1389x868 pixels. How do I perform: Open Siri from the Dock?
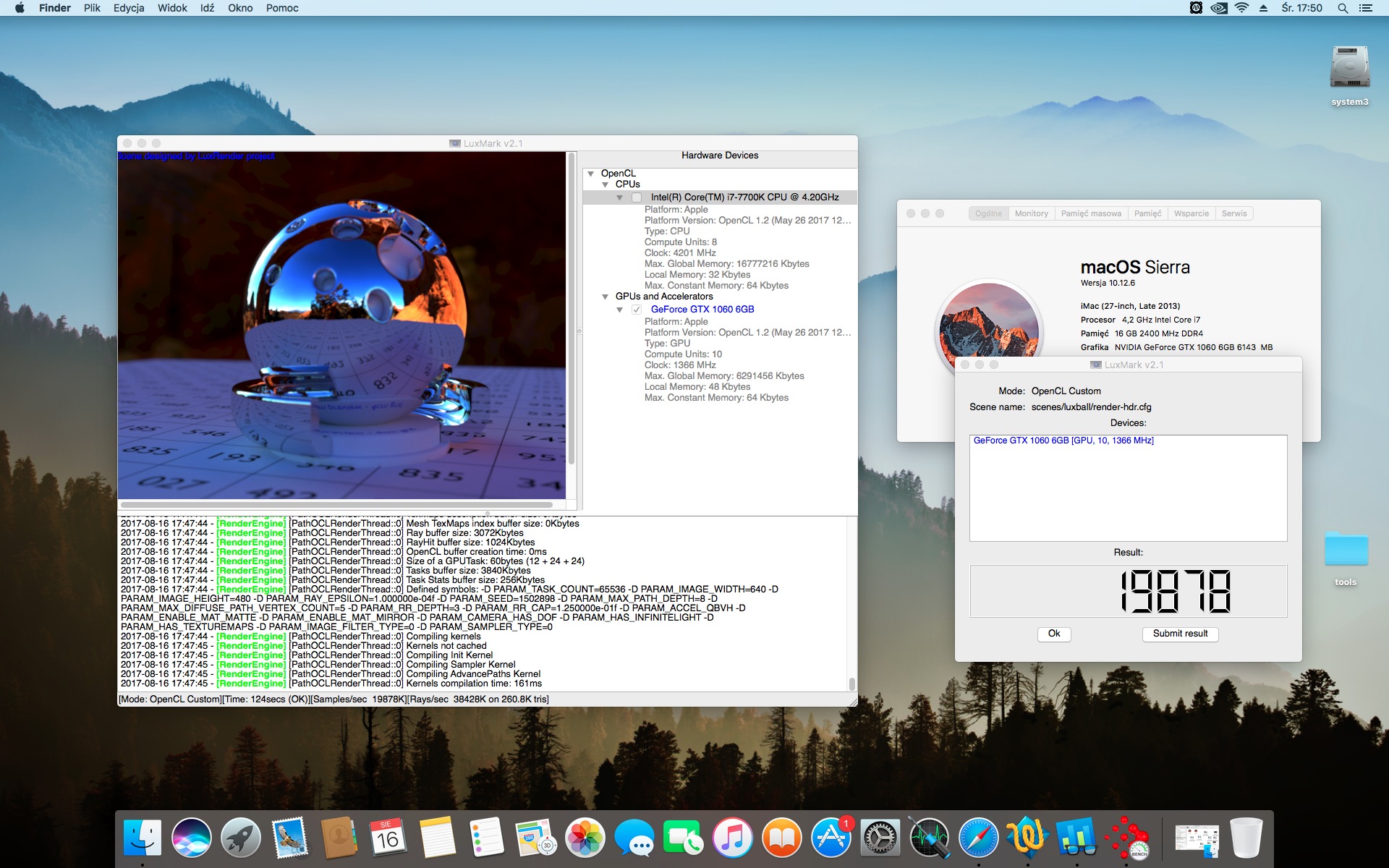tap(191, 839)
